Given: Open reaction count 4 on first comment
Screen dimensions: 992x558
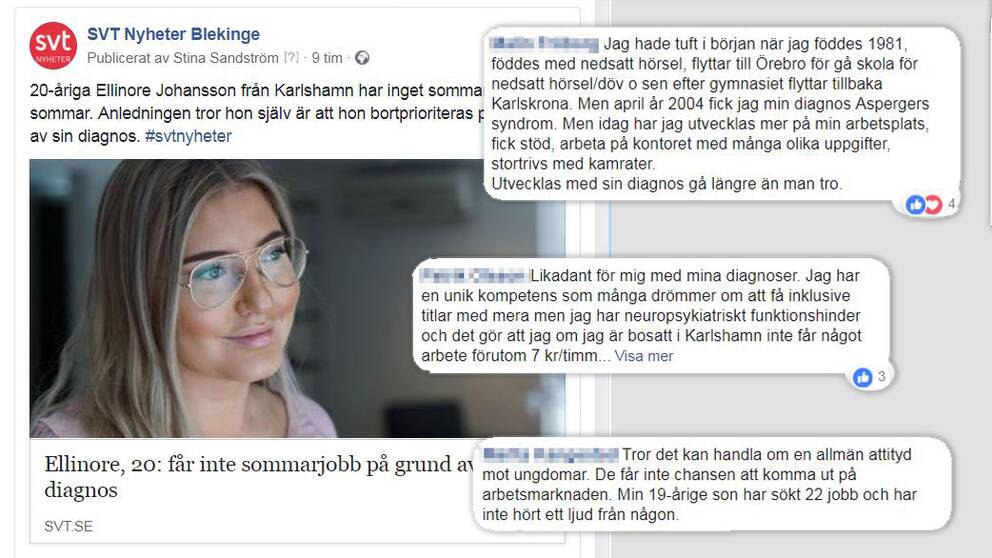Looking at the screenshot, I should [951, 204].
